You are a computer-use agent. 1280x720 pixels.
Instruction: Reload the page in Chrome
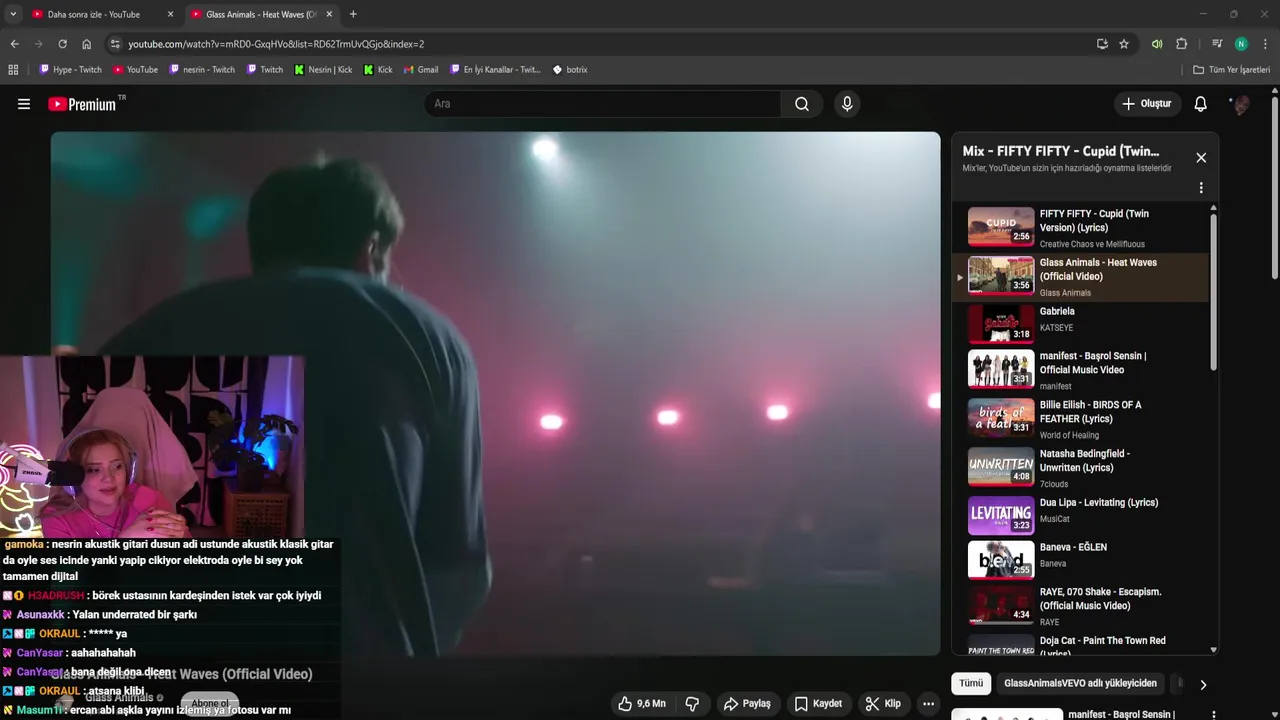62,44
